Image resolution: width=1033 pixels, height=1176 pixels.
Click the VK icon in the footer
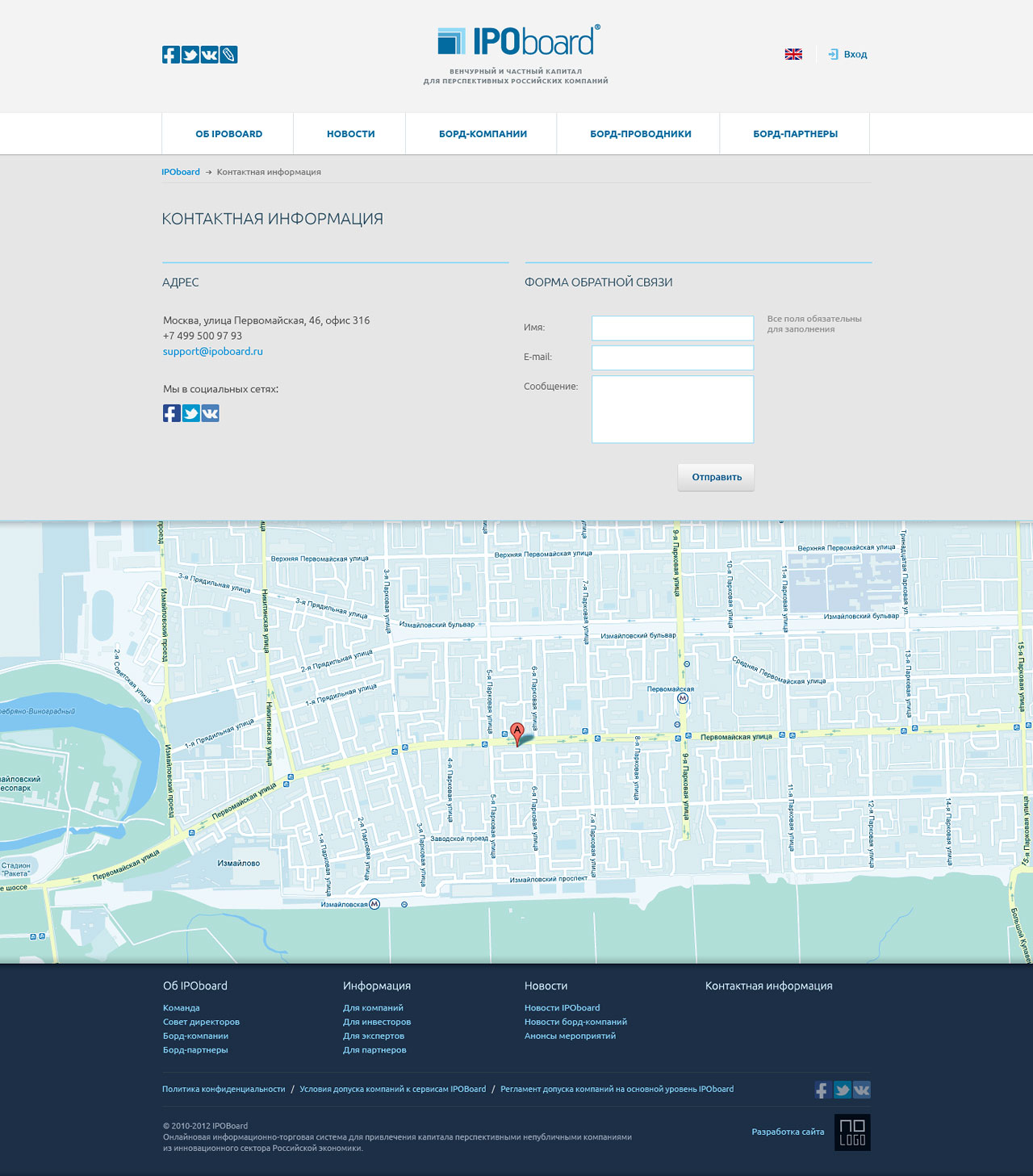pyautogui.click(x=862, y=1090)
